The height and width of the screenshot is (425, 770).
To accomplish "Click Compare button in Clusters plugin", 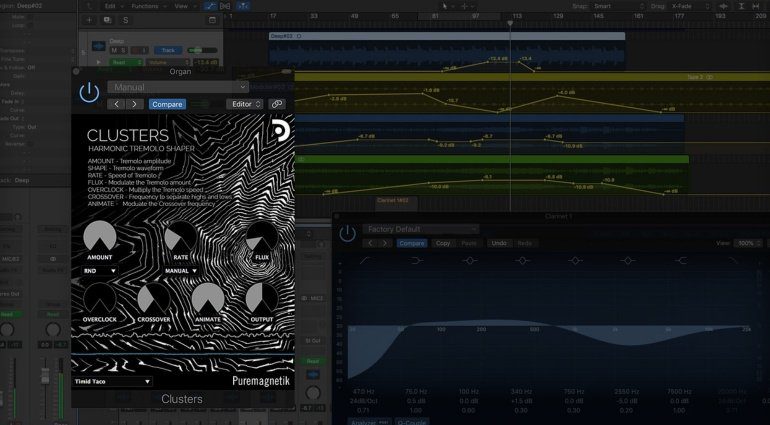I will click(x=167, y=104).
